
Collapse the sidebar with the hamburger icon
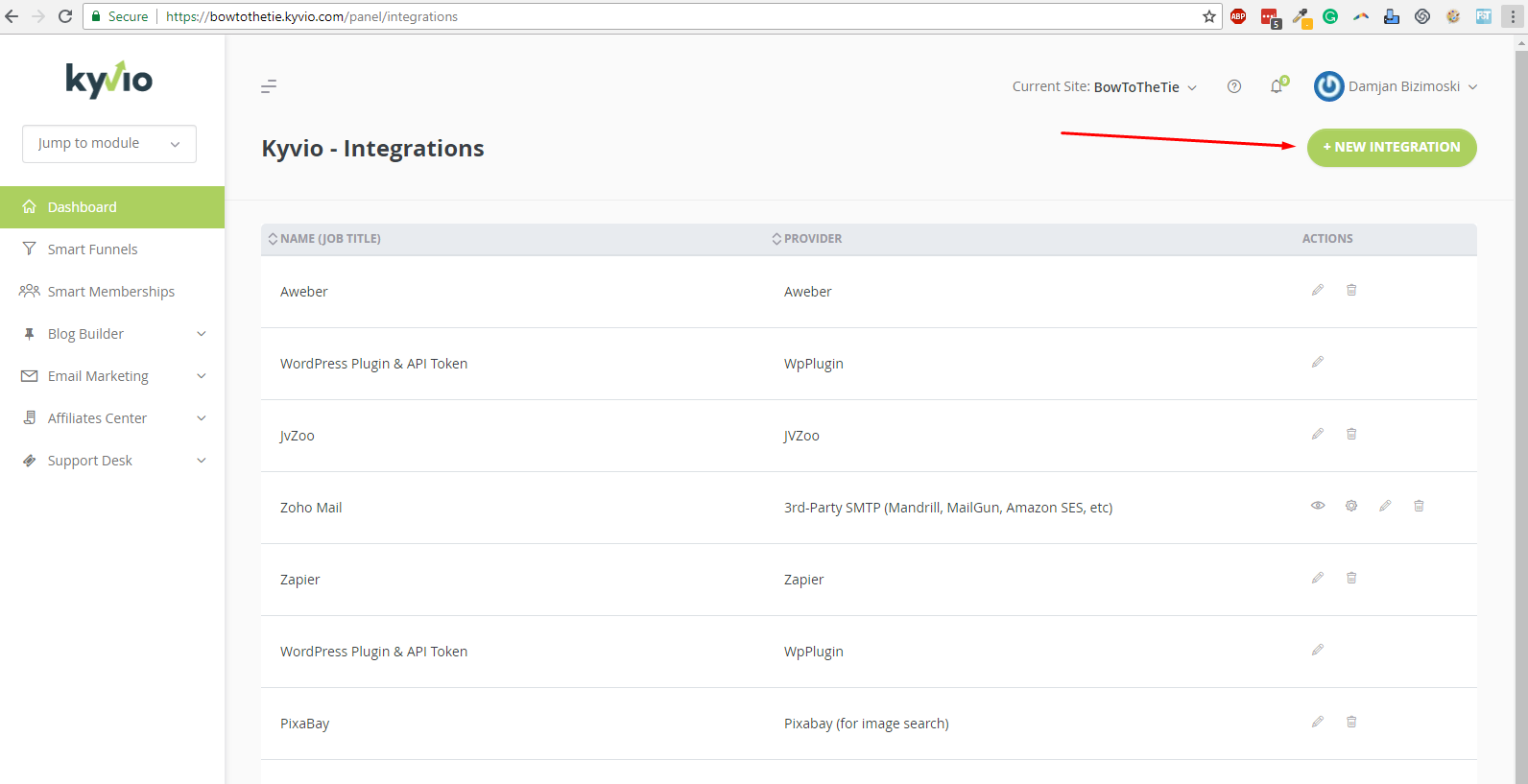click(x=269, y=86)
